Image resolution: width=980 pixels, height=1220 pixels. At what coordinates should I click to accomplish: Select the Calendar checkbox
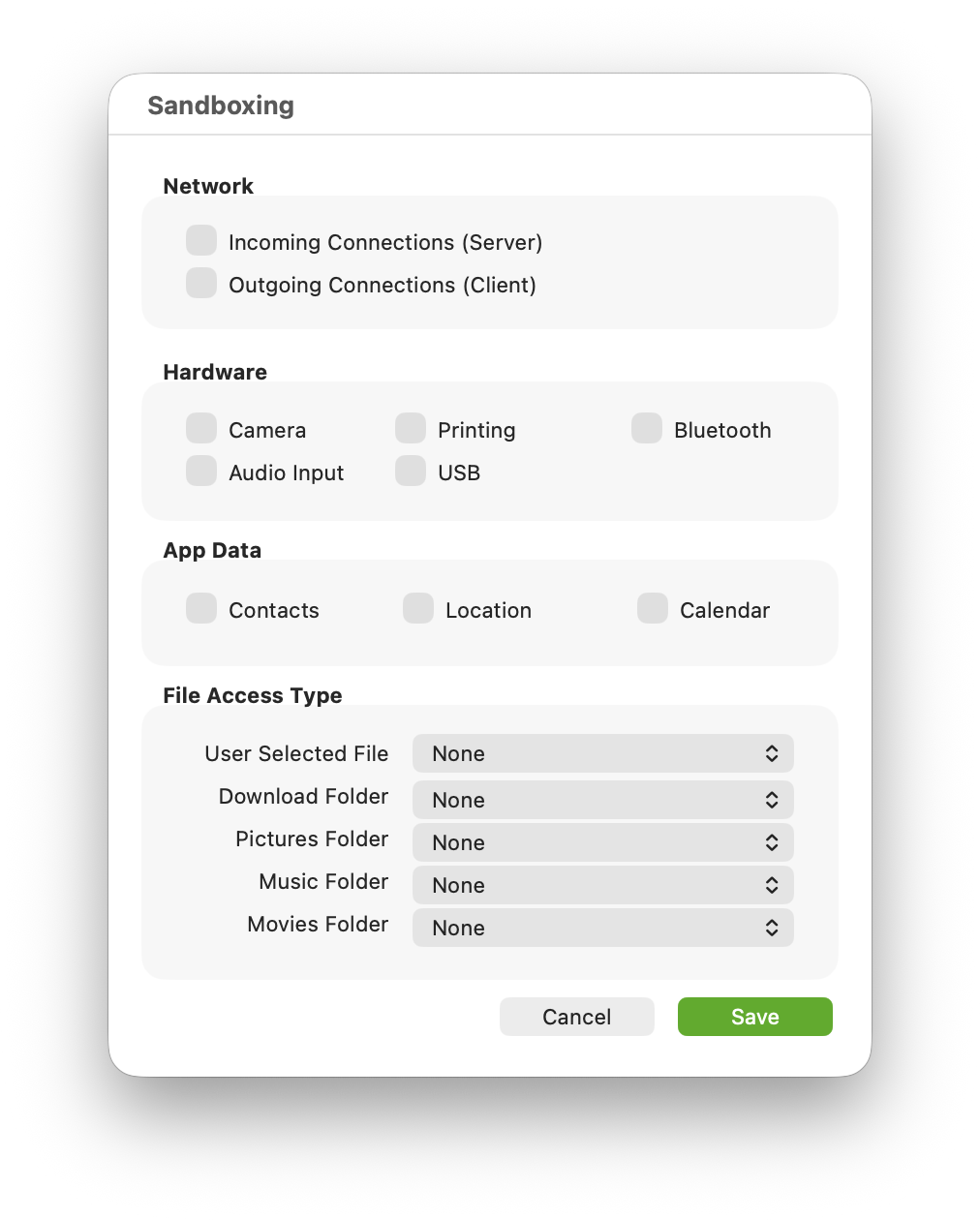tap(653, 608)
